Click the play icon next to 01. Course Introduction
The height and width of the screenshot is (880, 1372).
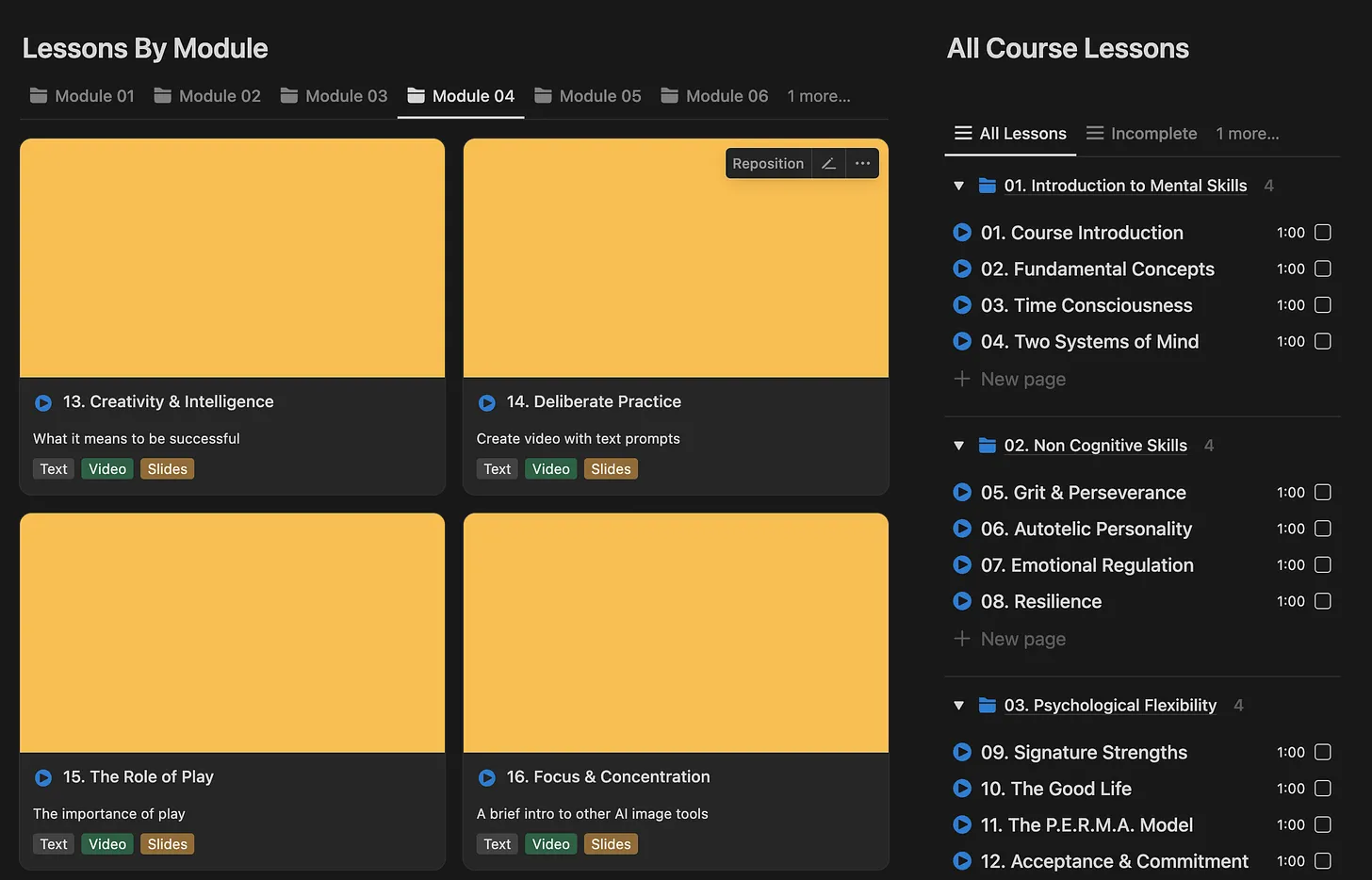pos(962,233)
